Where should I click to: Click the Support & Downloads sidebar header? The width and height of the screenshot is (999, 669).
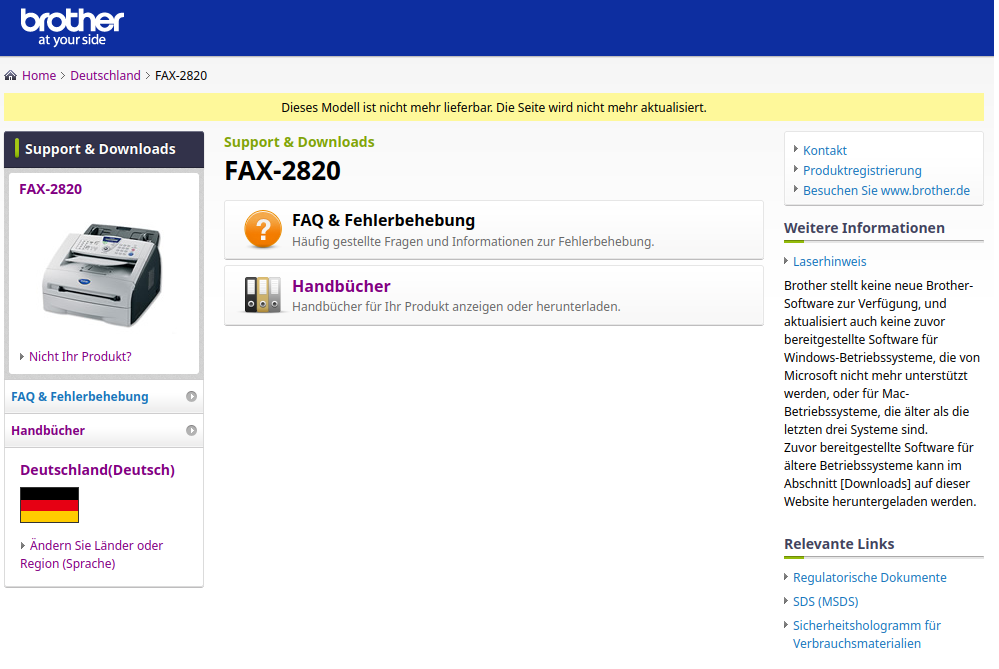pos(104,150)
